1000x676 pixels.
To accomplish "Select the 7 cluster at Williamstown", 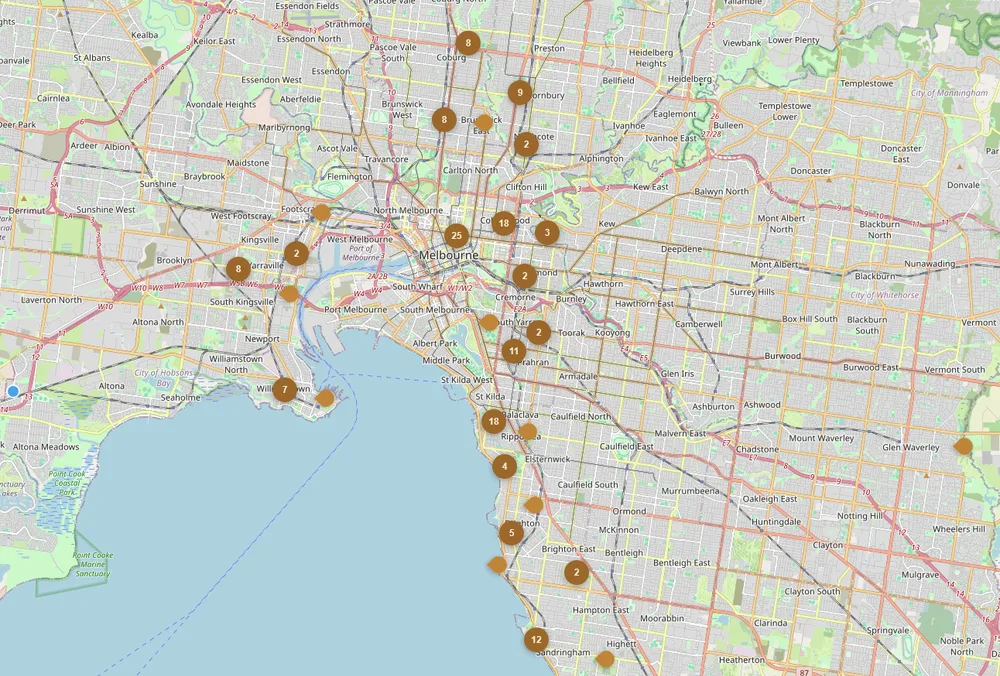I will [x=284, y=390].
